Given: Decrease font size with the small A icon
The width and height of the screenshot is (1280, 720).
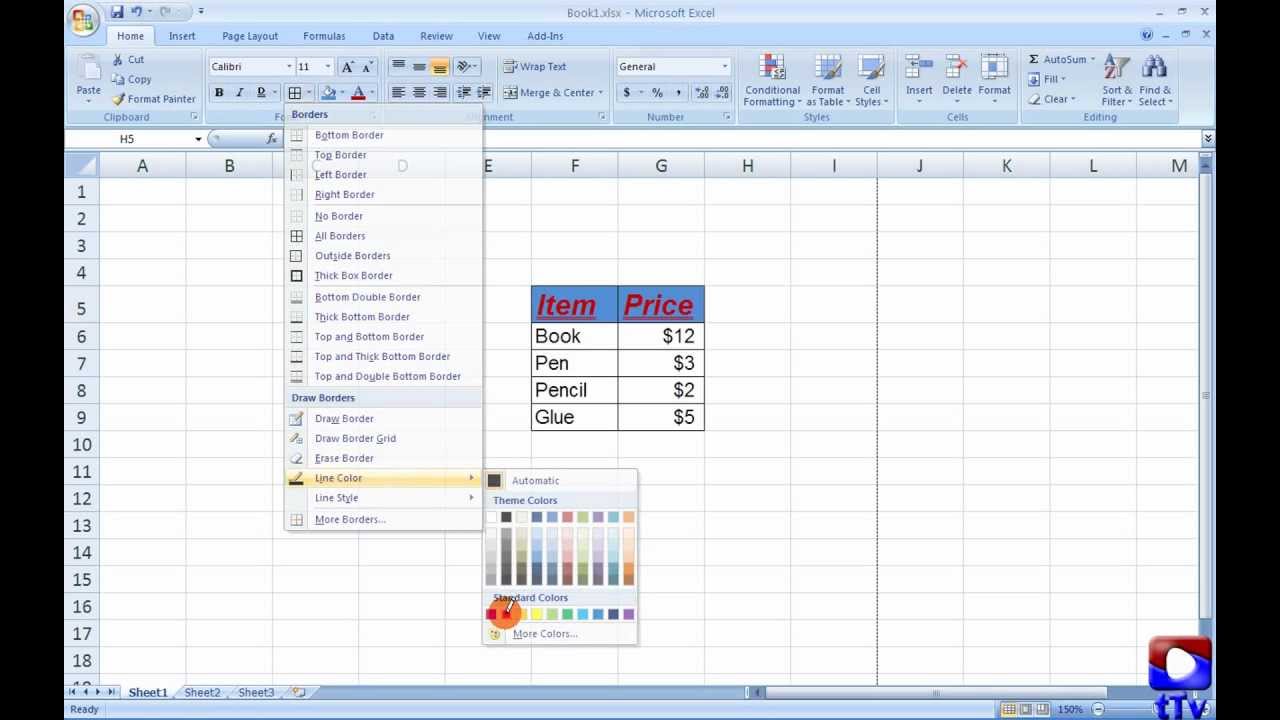Looking at the screenshot, I should [x=367, y=67].
